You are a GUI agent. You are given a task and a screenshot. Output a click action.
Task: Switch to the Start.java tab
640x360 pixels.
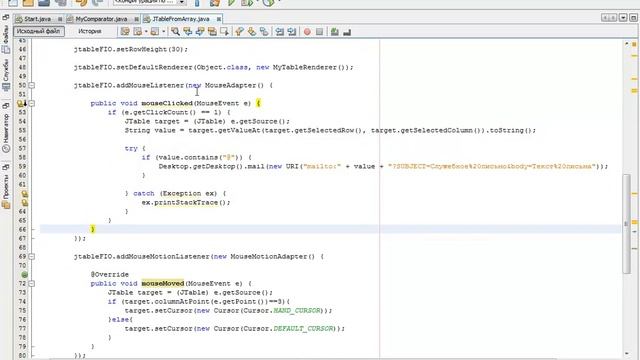coord(37,19)
